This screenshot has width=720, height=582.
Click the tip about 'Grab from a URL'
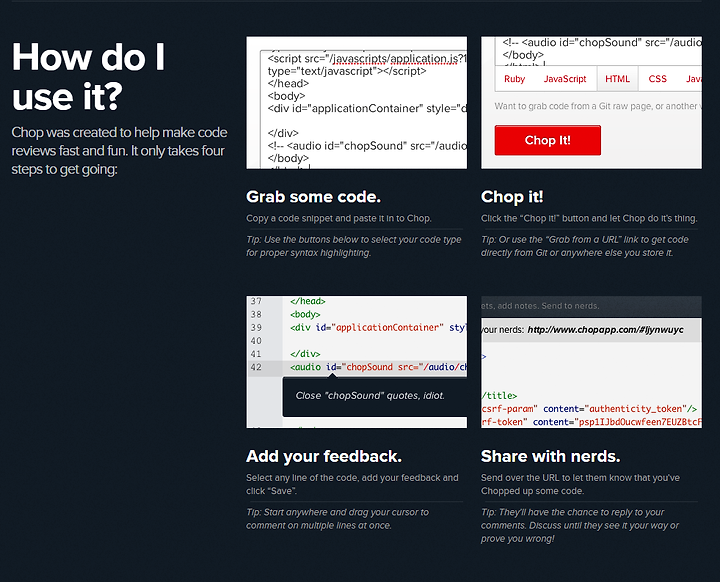click(x=585, y=246)
